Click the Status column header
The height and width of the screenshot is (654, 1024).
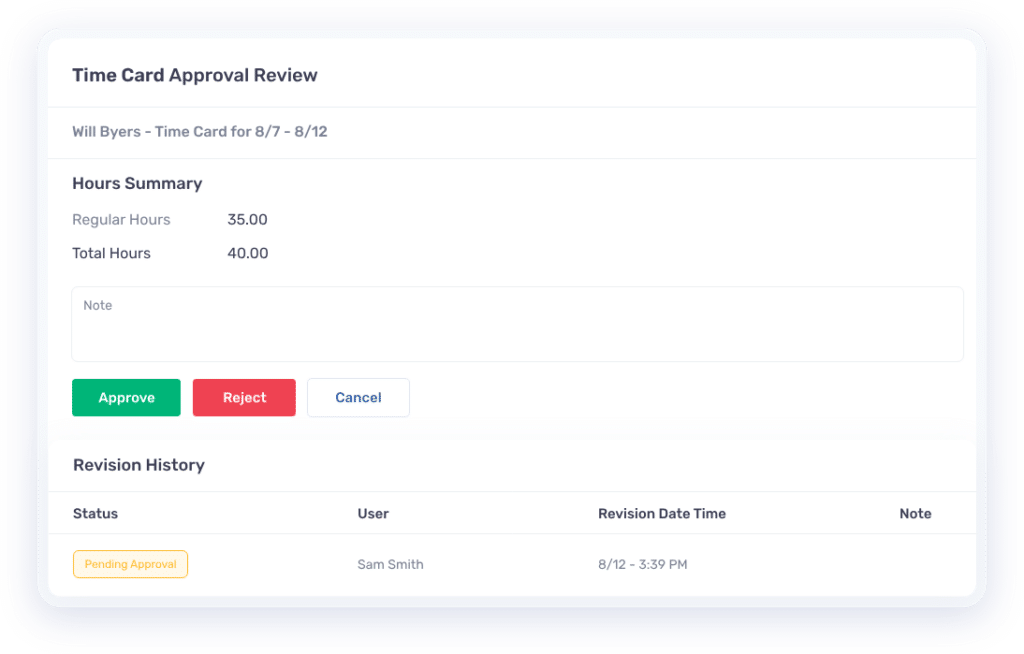pos(95,514)
